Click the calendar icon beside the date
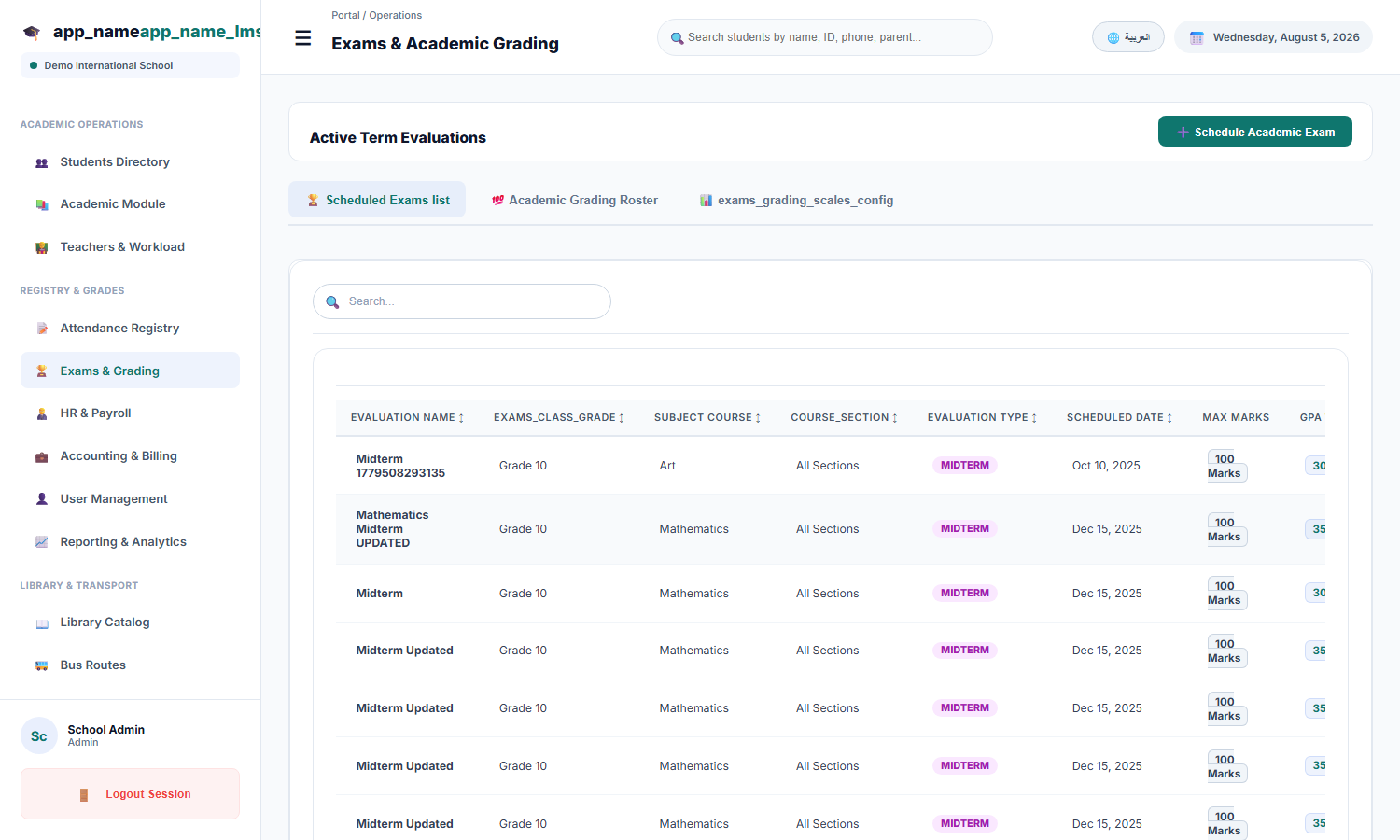1400x840 pixels. coord(1197,38)
